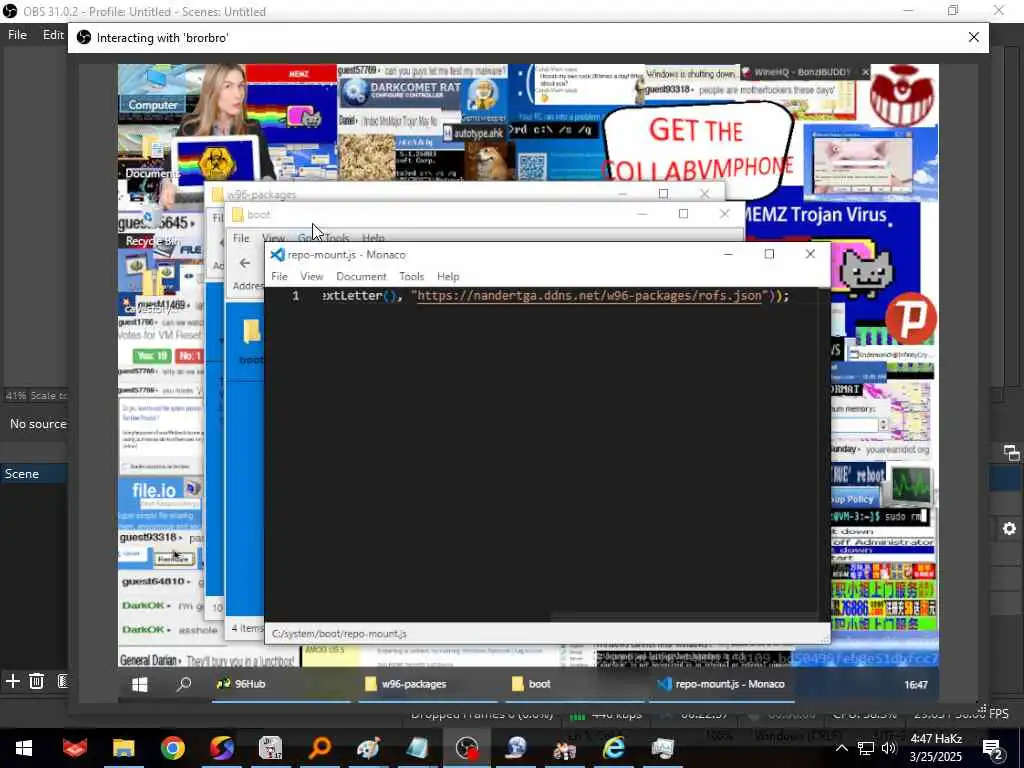Open the network tray icon
Screen dimensions: 1024x768
click(866, 748)
